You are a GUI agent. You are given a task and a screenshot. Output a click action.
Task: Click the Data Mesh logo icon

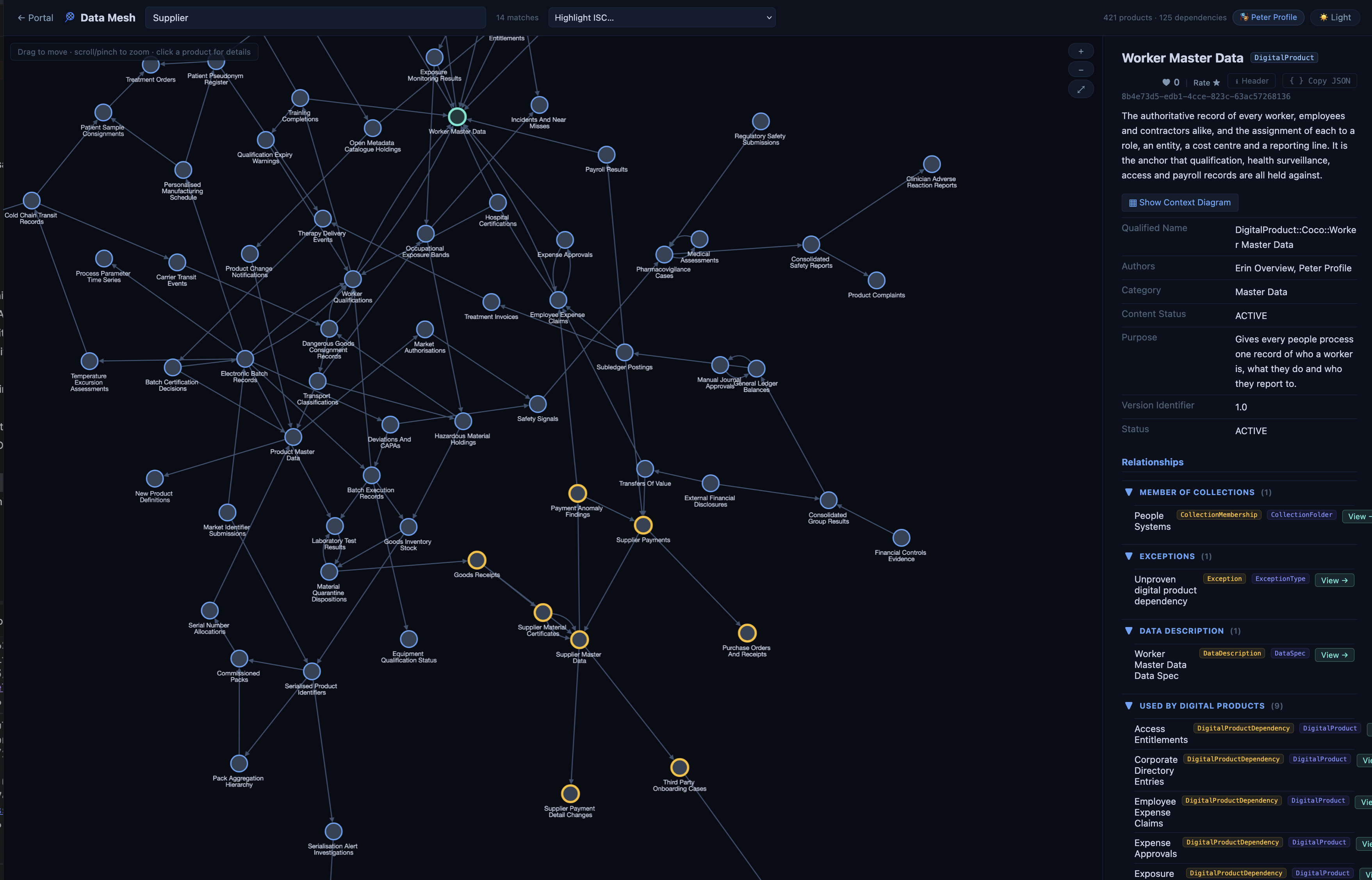70,17
